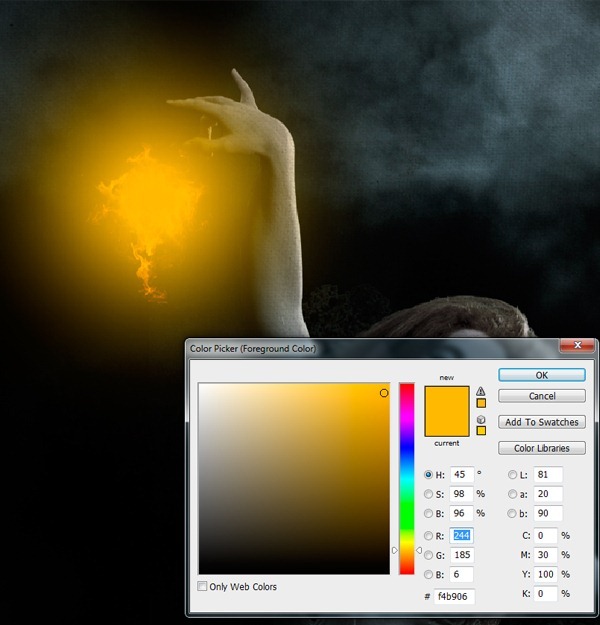Click the not web safe cube icon

(481, 419)
